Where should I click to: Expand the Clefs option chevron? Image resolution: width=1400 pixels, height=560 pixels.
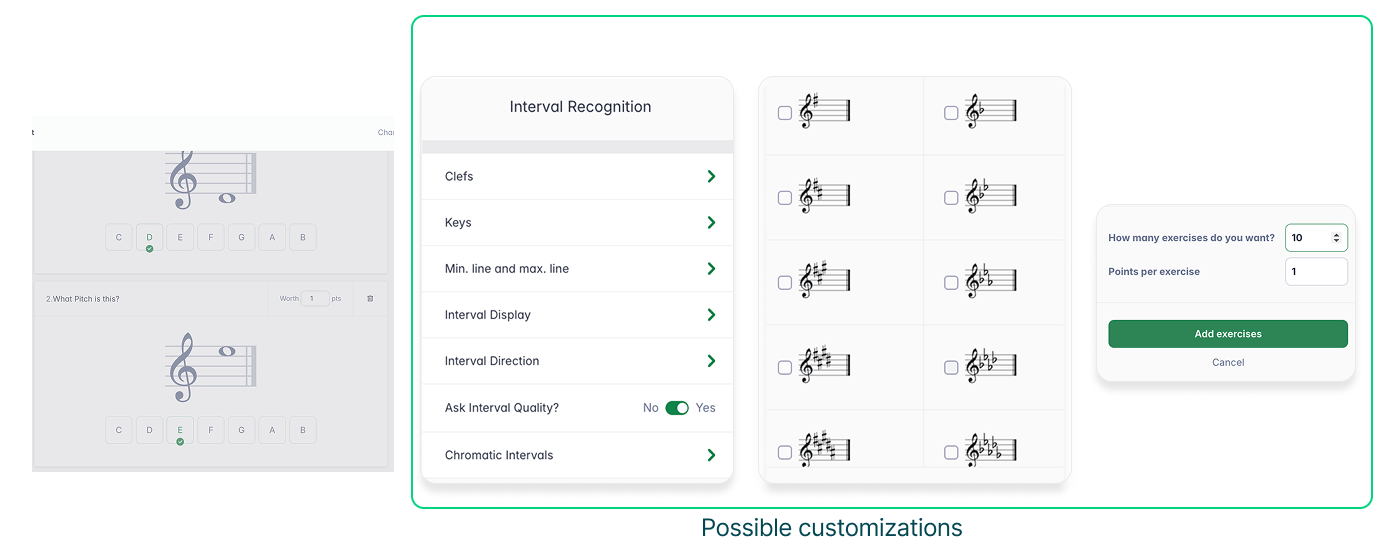[711, 176]
